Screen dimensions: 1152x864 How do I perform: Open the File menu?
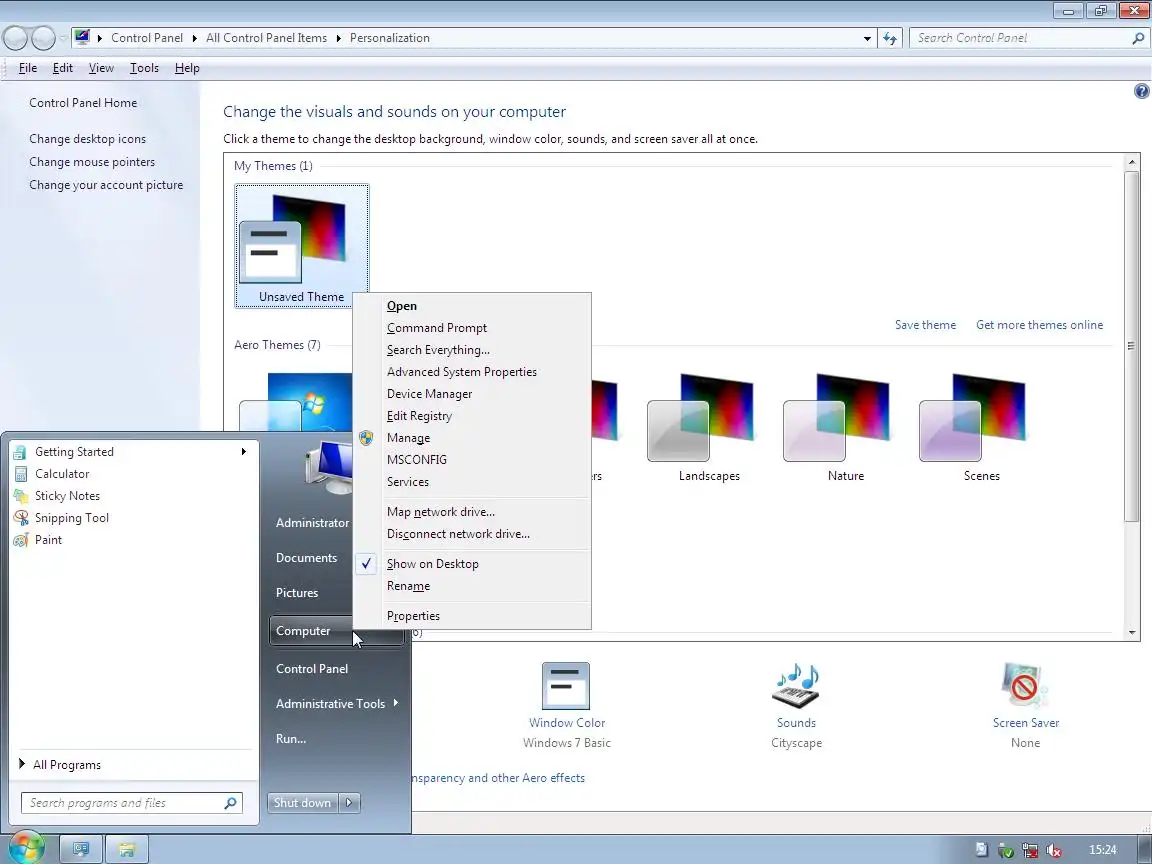pos(28,68)
